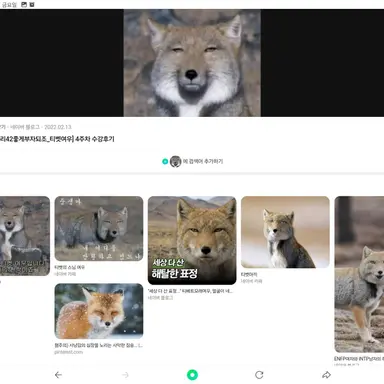Tap the forward arrow in bottom bar

point(125,375)
